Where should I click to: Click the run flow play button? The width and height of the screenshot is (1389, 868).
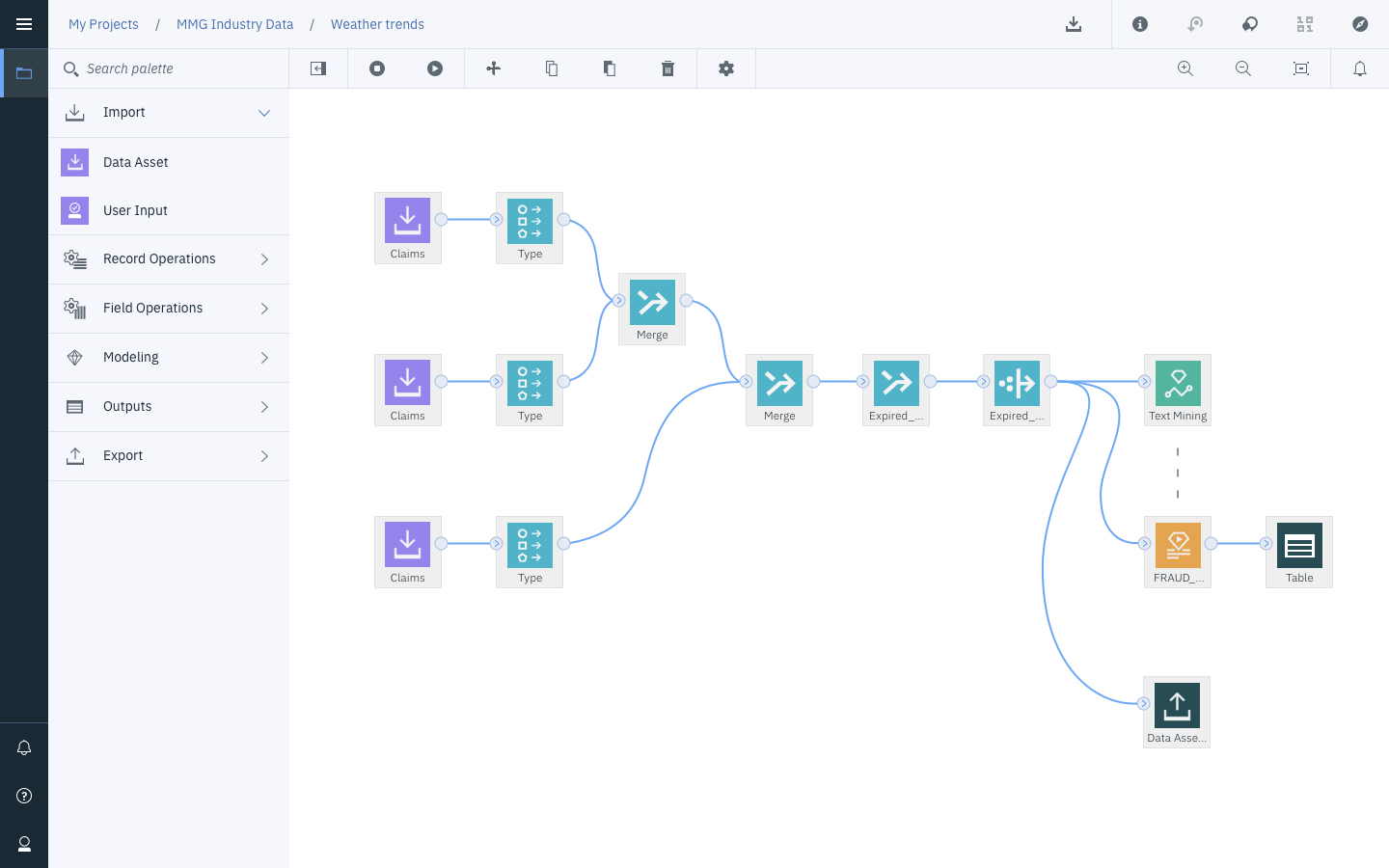(x=435, y=68)
